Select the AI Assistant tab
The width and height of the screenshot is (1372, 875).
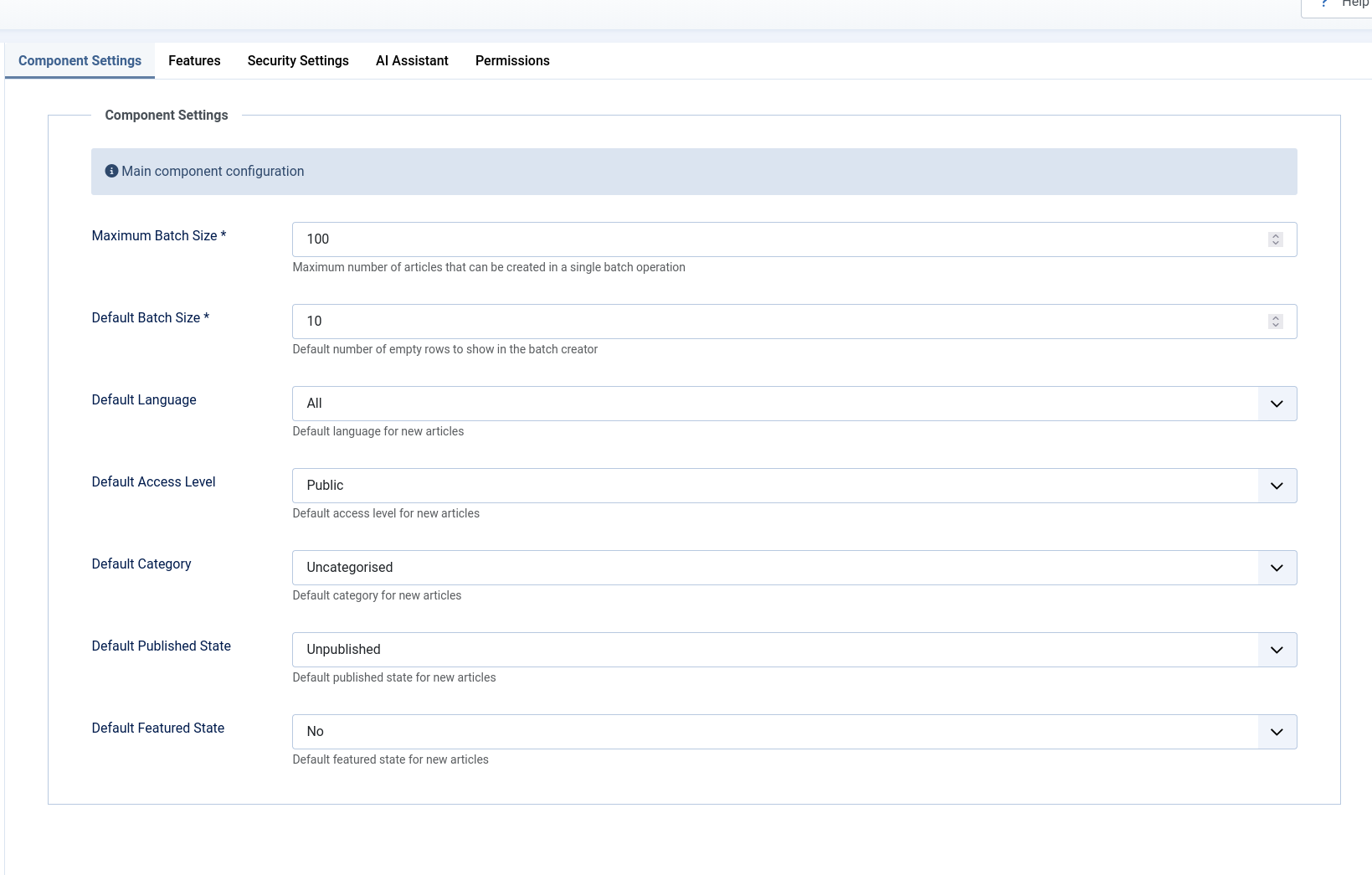[412, 60]
